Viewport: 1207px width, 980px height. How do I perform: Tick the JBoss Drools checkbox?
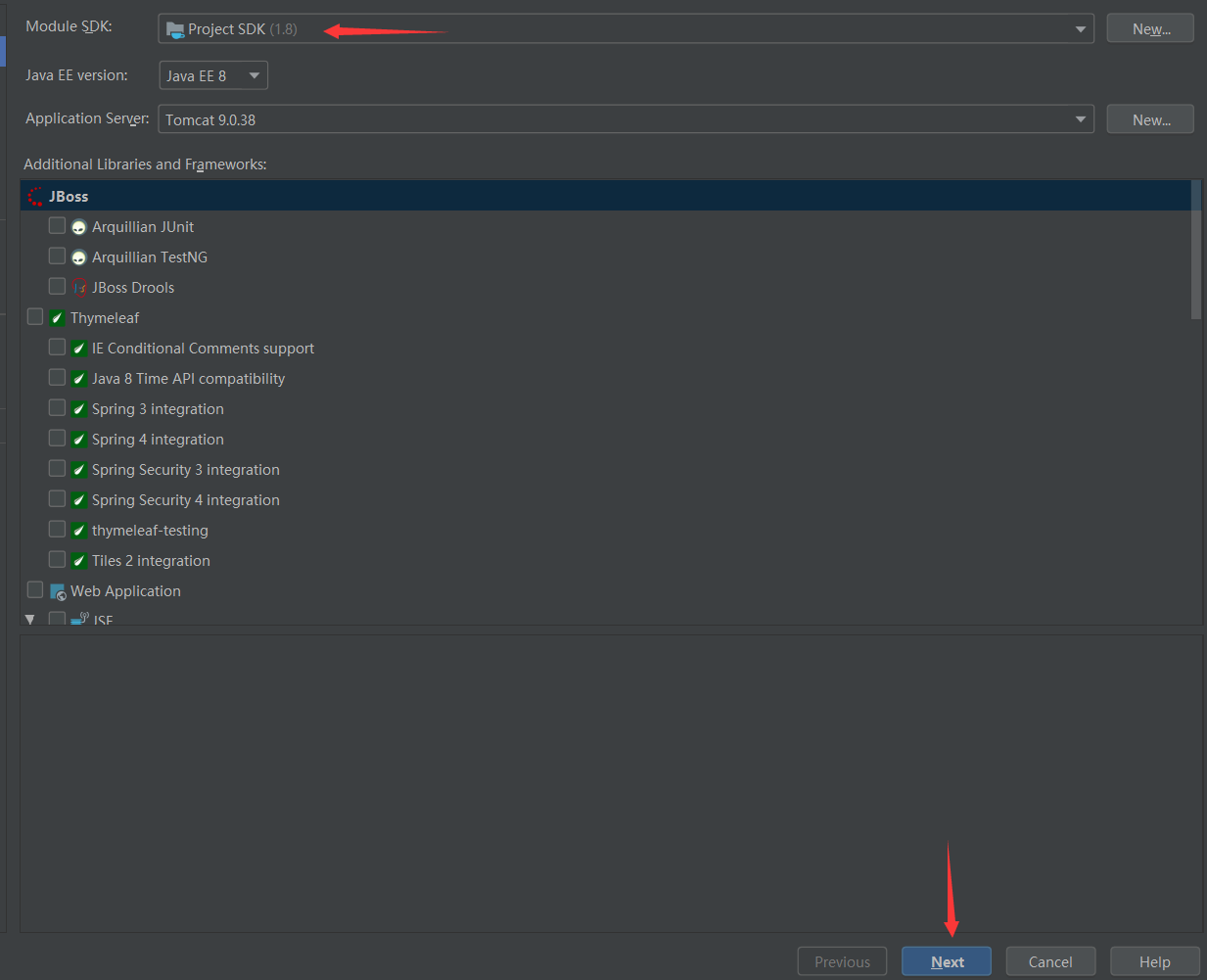(x=57, y=287)
